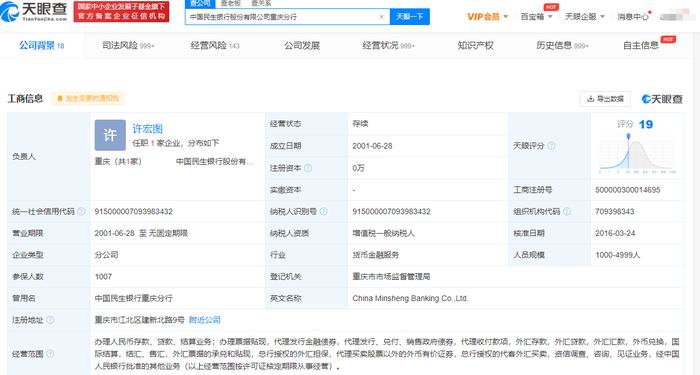The image size is (700, 375).
Task: Click the 附近公司 link
Action: pos(205,320)
